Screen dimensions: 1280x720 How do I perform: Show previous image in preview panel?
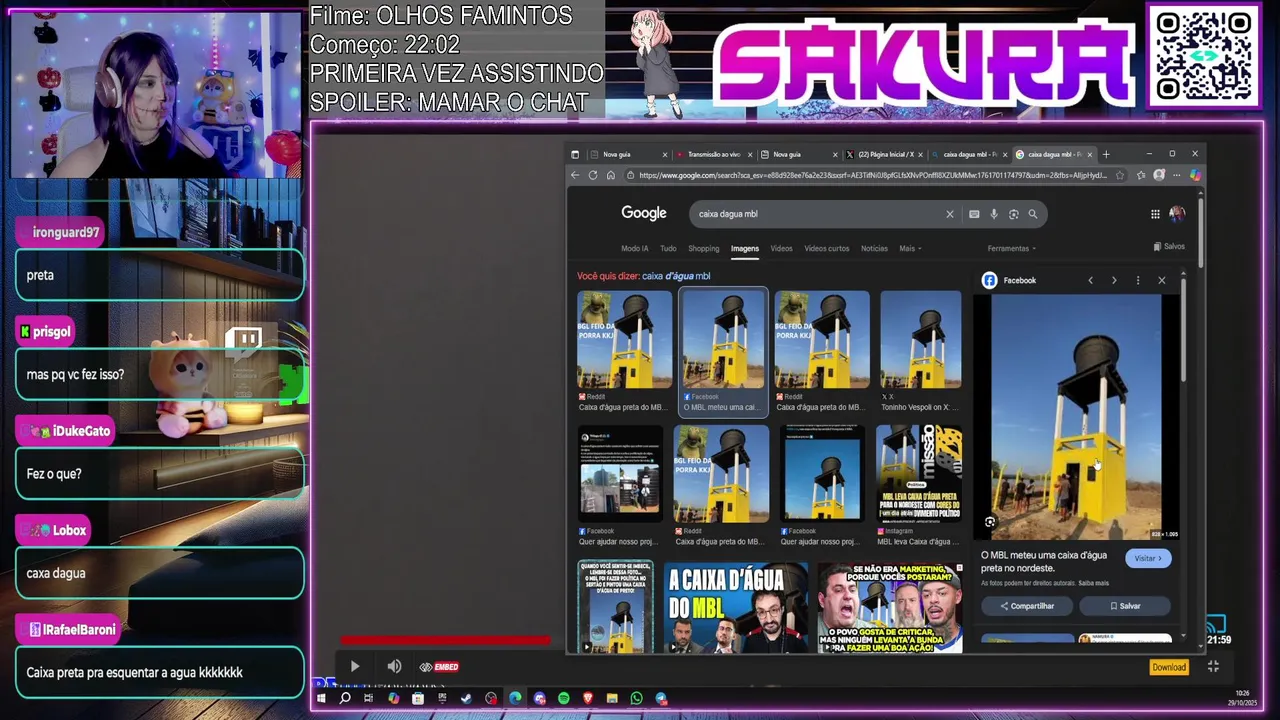[1091, 281]
